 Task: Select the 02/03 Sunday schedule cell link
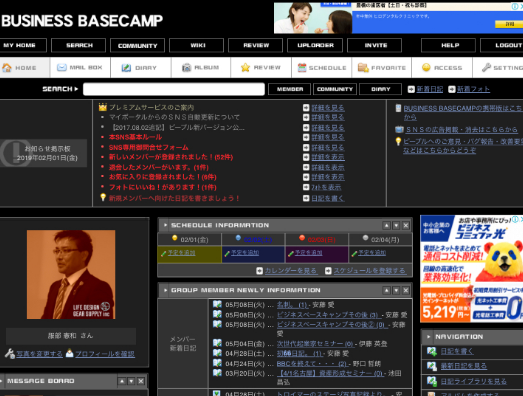(309, 253)
